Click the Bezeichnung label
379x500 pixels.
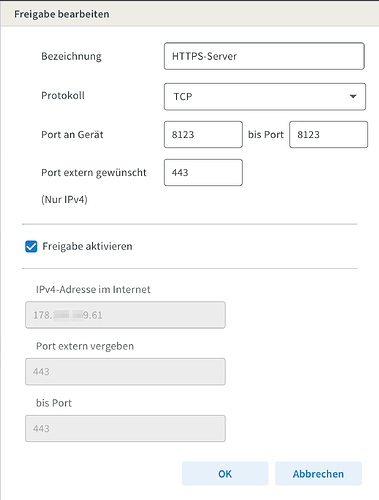click(x=71, y=56)
